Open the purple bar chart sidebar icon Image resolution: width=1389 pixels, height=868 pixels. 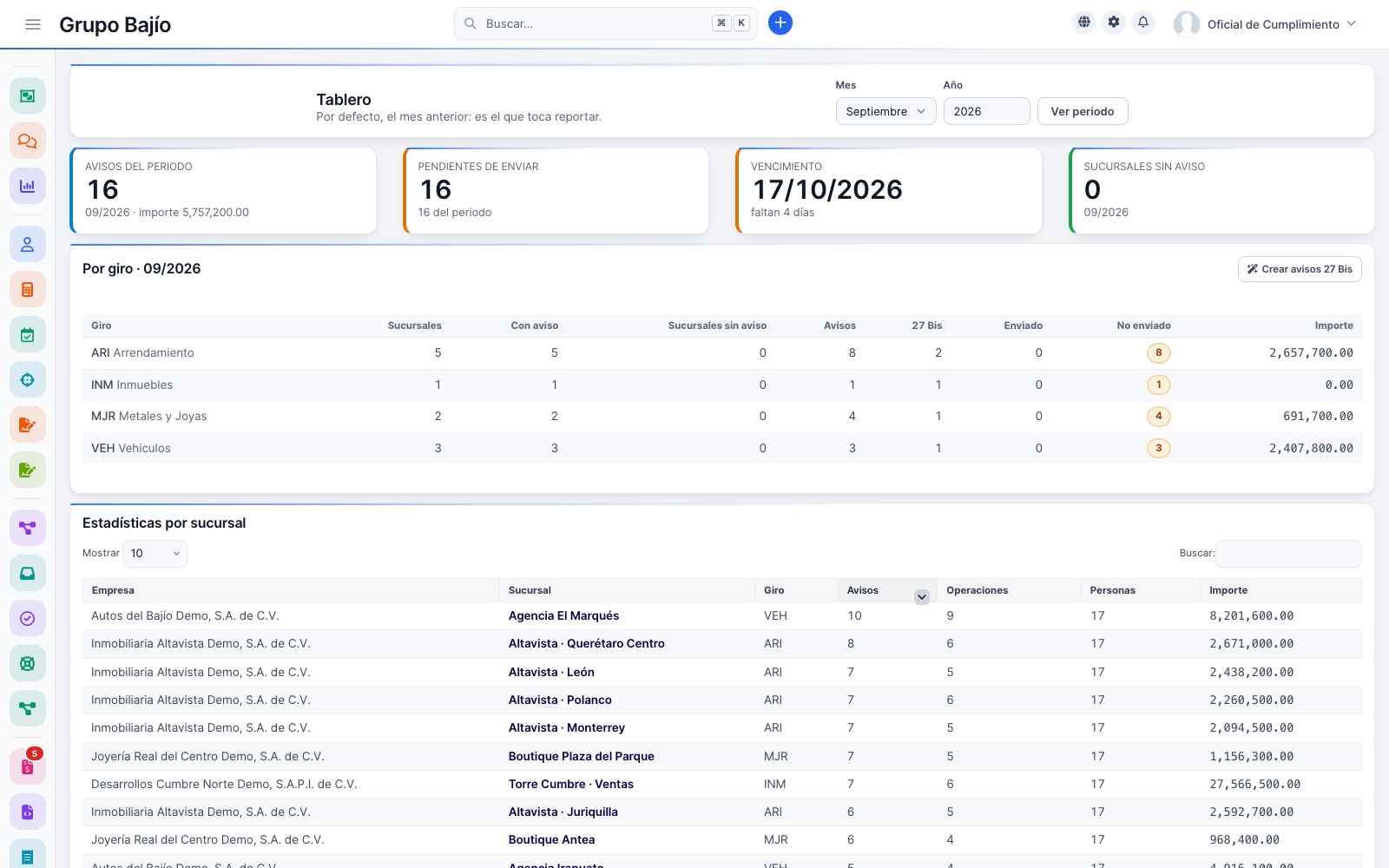[x=28, y=186]
